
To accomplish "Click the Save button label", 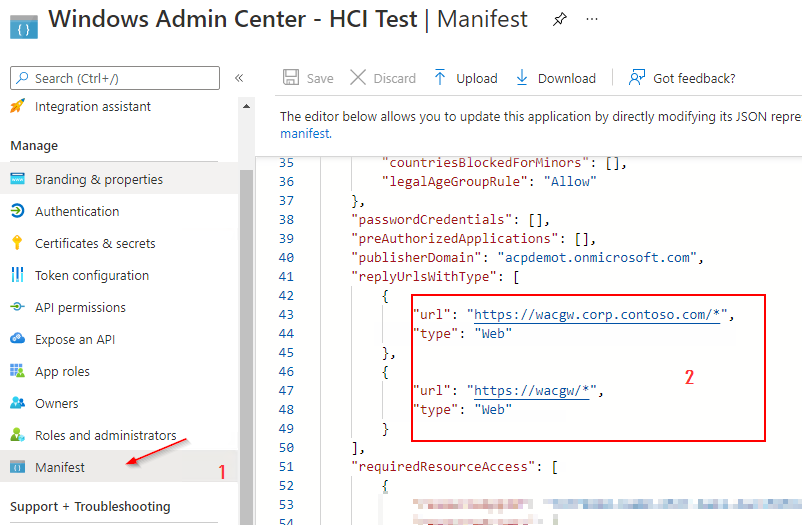I will coord(320,78).
